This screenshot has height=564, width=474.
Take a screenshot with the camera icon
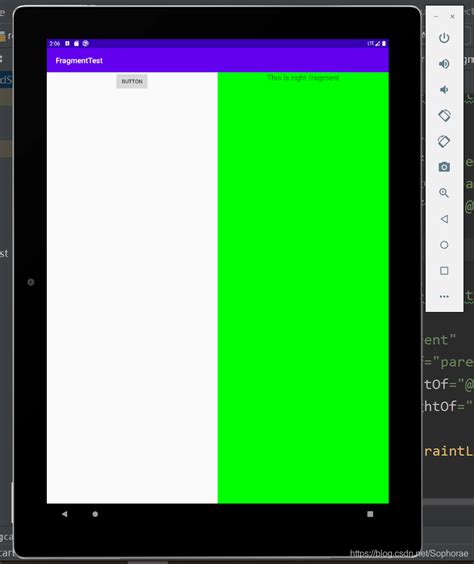point(444,167)
